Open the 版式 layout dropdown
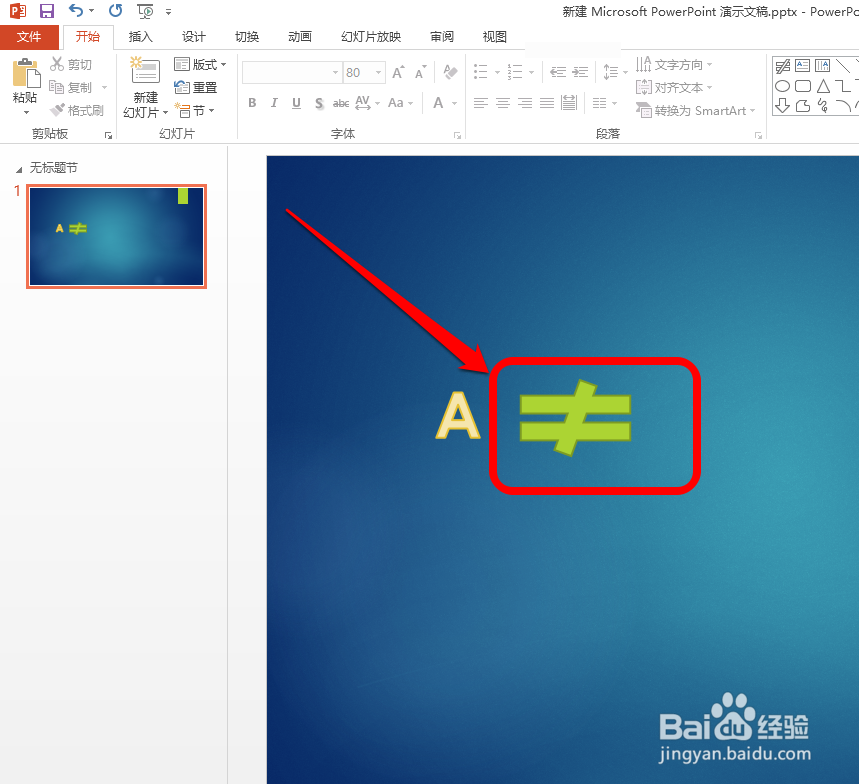 tap(200, 64)
